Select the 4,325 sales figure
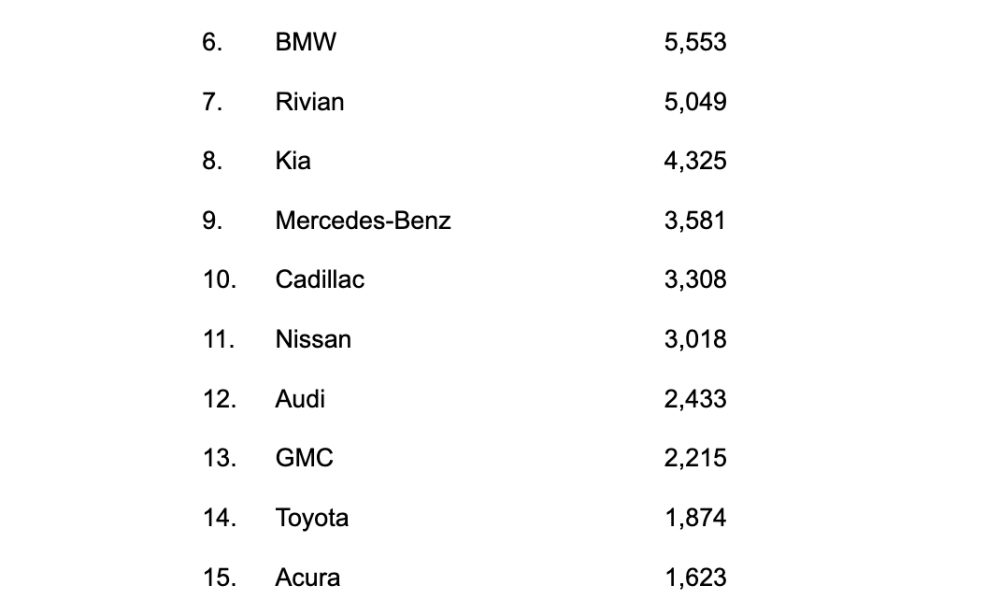Viewport: 1000px width, 600px height. point(695,161)
